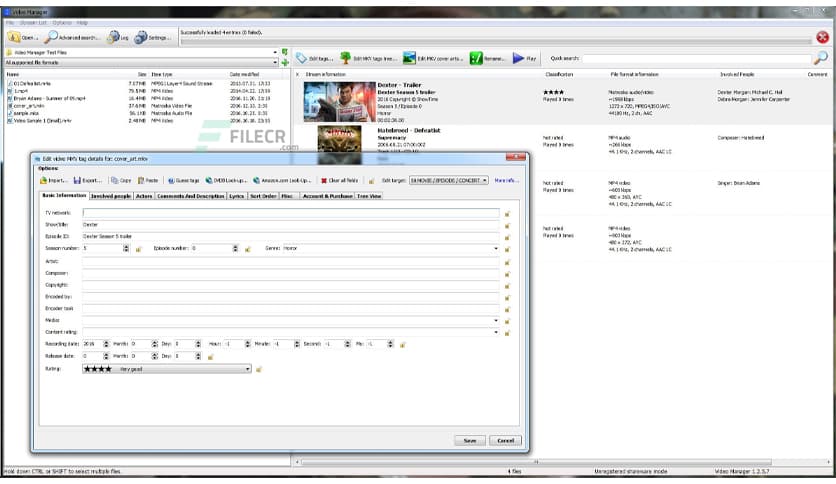Toggle lock icon beside Rating dropdown
The image size is (836, 484).
pos(259,369)
